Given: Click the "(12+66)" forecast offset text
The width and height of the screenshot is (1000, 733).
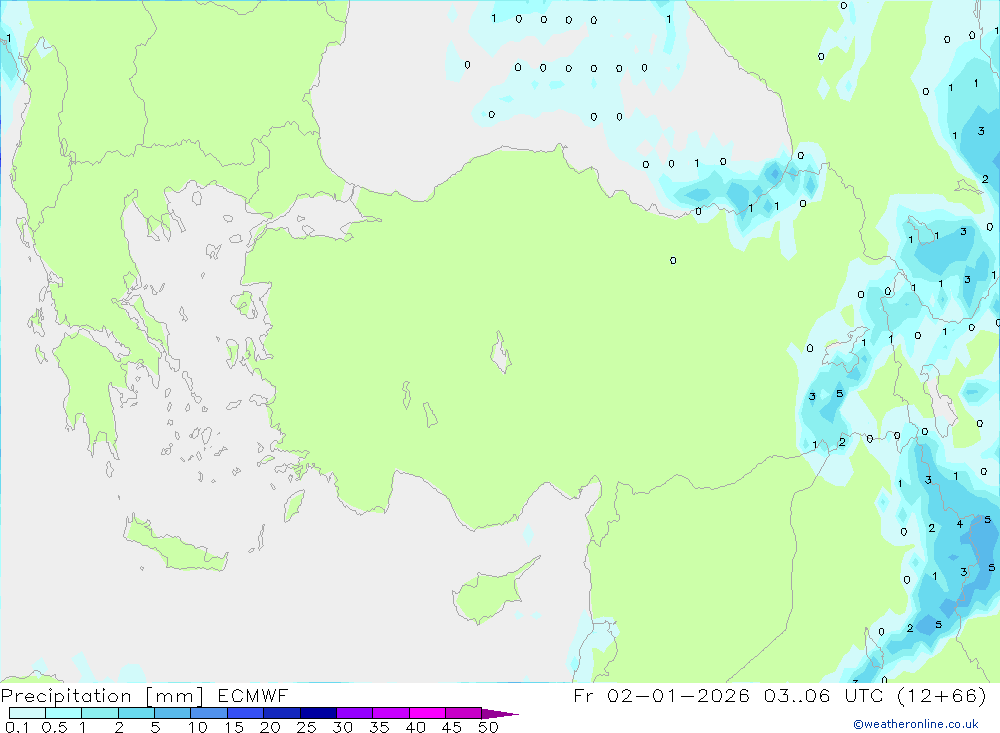Looking at the screenshot, I should coord(941,695).
